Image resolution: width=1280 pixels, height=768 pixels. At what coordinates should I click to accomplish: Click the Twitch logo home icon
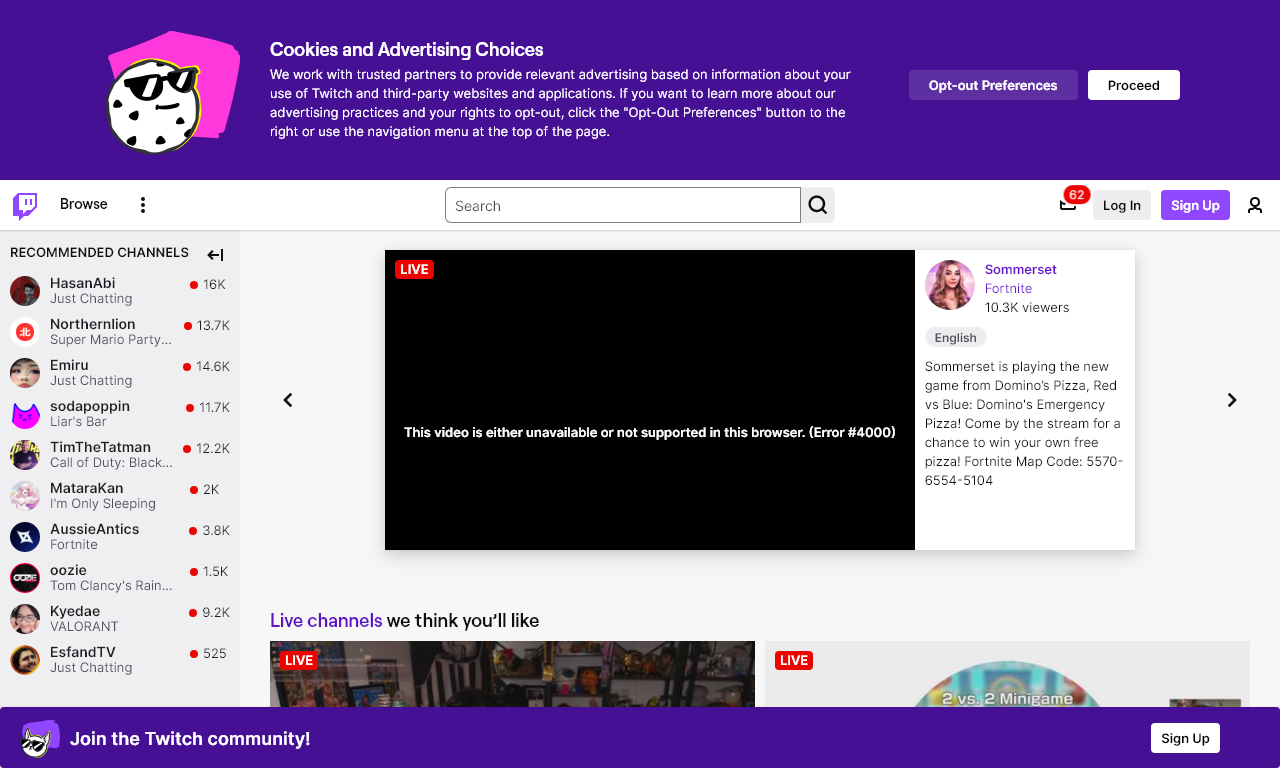(x=25, y=205)
